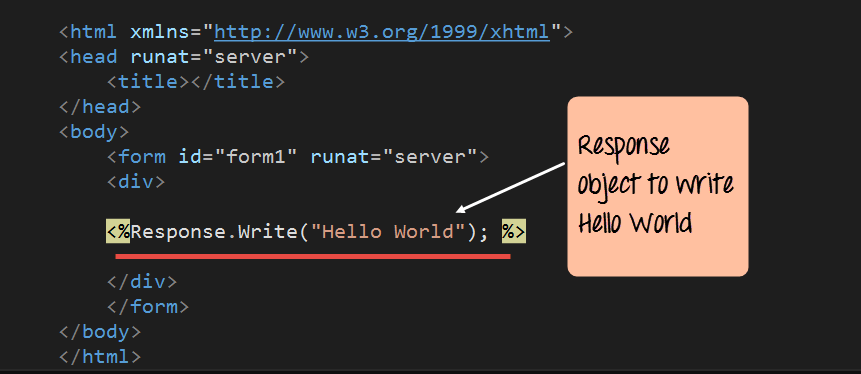Click the "Hello World" string literal
This screenshot has width=861, height=374.
coord(388,232)
